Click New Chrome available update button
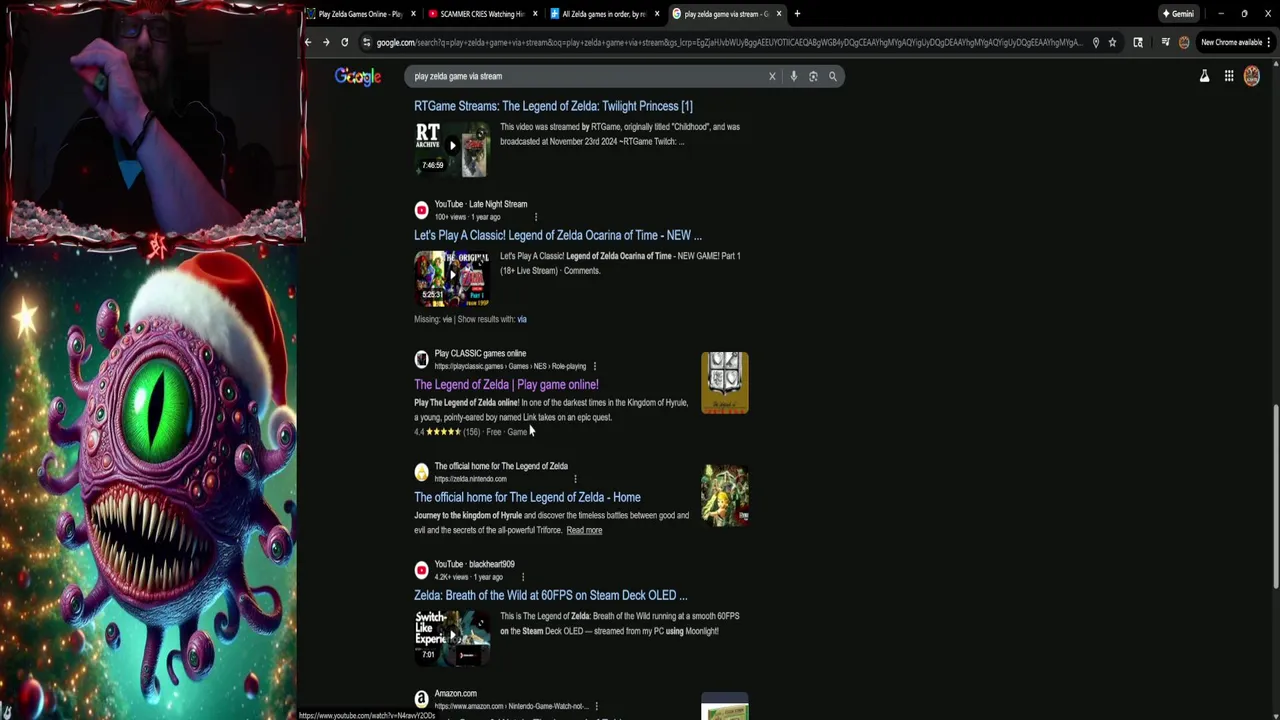Image resolution: width=1280 pixels, height=720 pixels. coord(1236,42)
